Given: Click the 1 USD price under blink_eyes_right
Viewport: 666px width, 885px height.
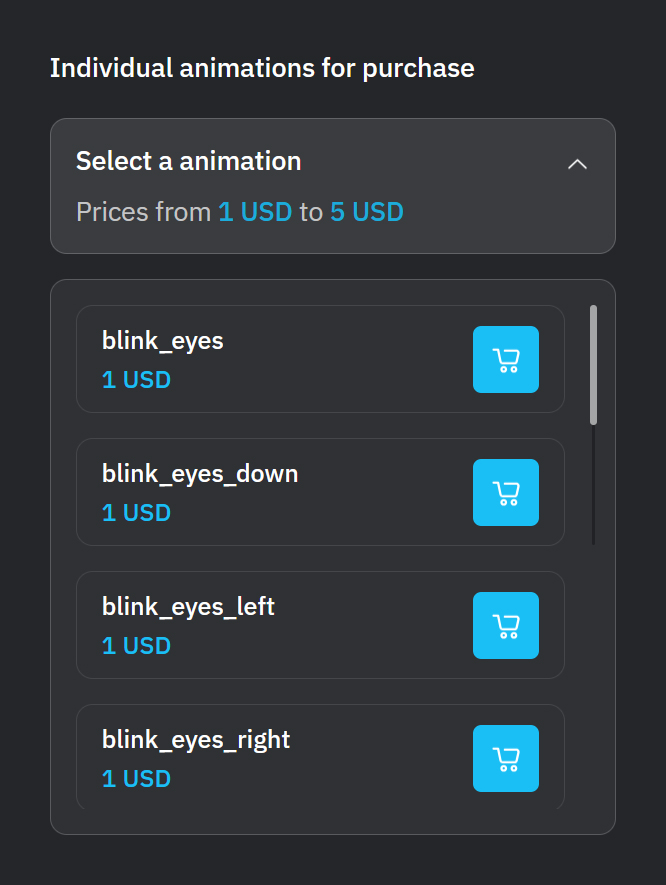Looking at the screenshot, I should tap(136, 779).
